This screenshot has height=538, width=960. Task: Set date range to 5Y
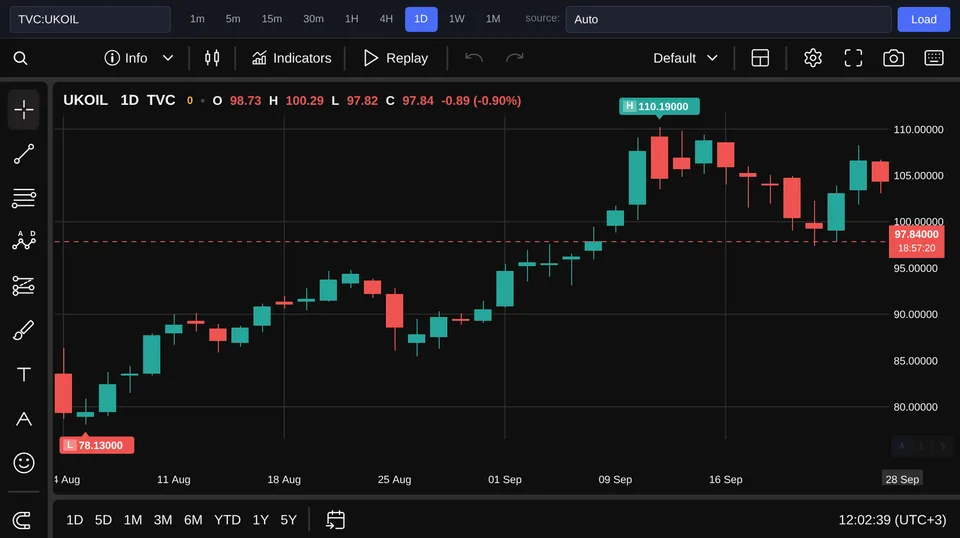click(288, 520)
